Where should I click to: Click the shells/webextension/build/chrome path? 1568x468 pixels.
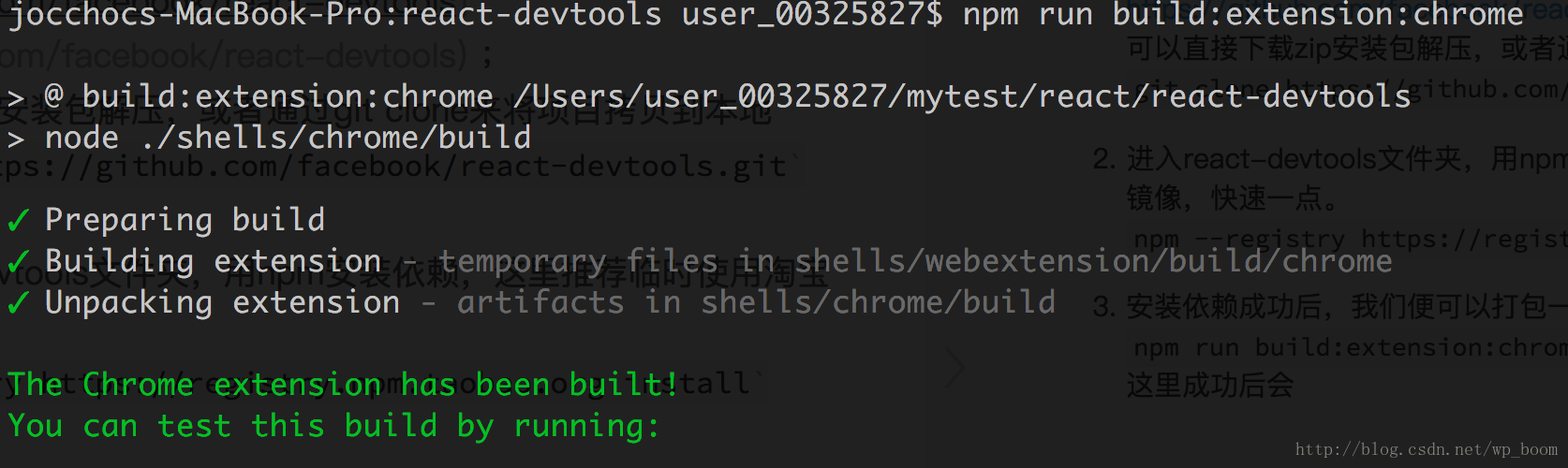1093,262
